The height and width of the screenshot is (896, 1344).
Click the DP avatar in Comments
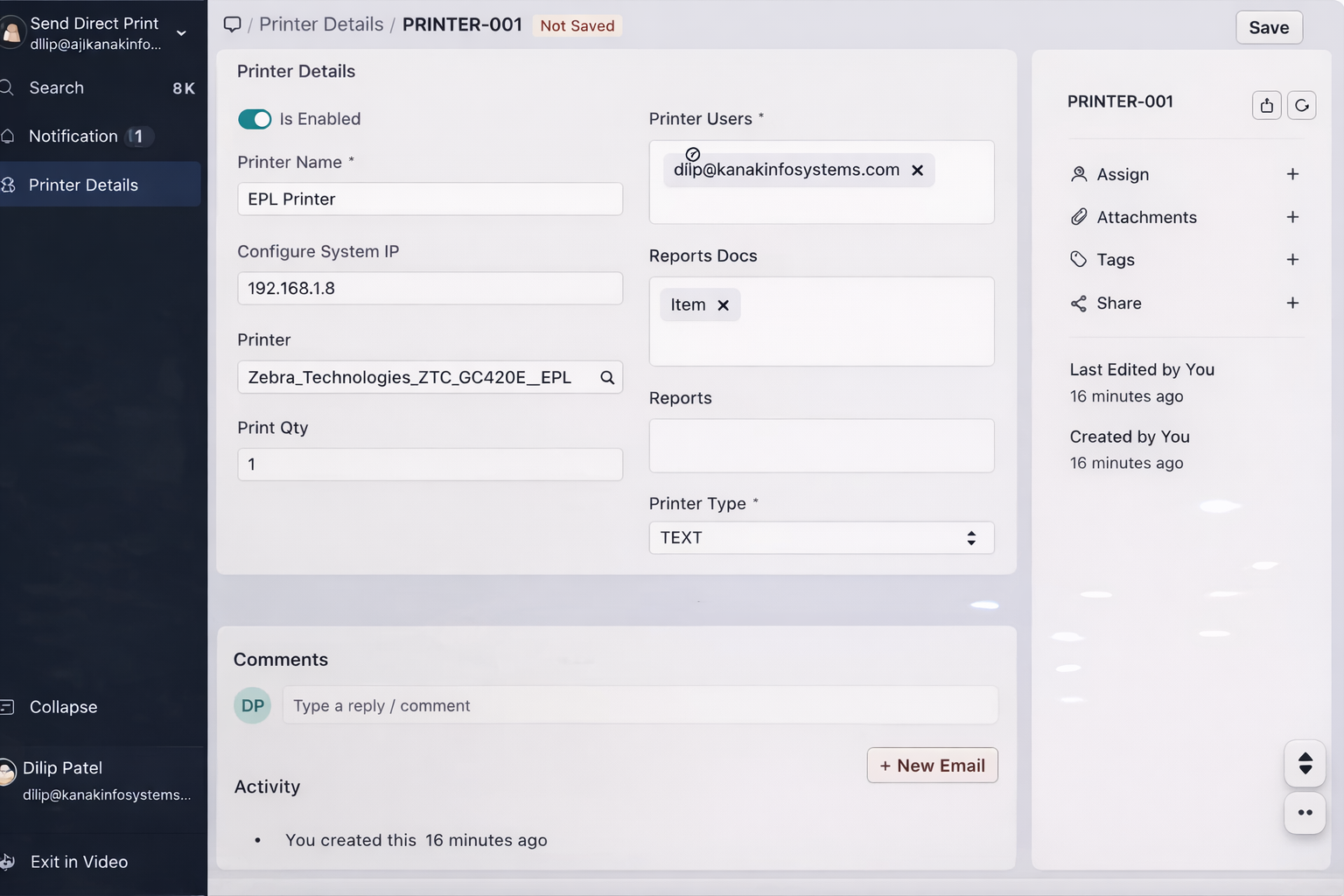pos(252,705)
